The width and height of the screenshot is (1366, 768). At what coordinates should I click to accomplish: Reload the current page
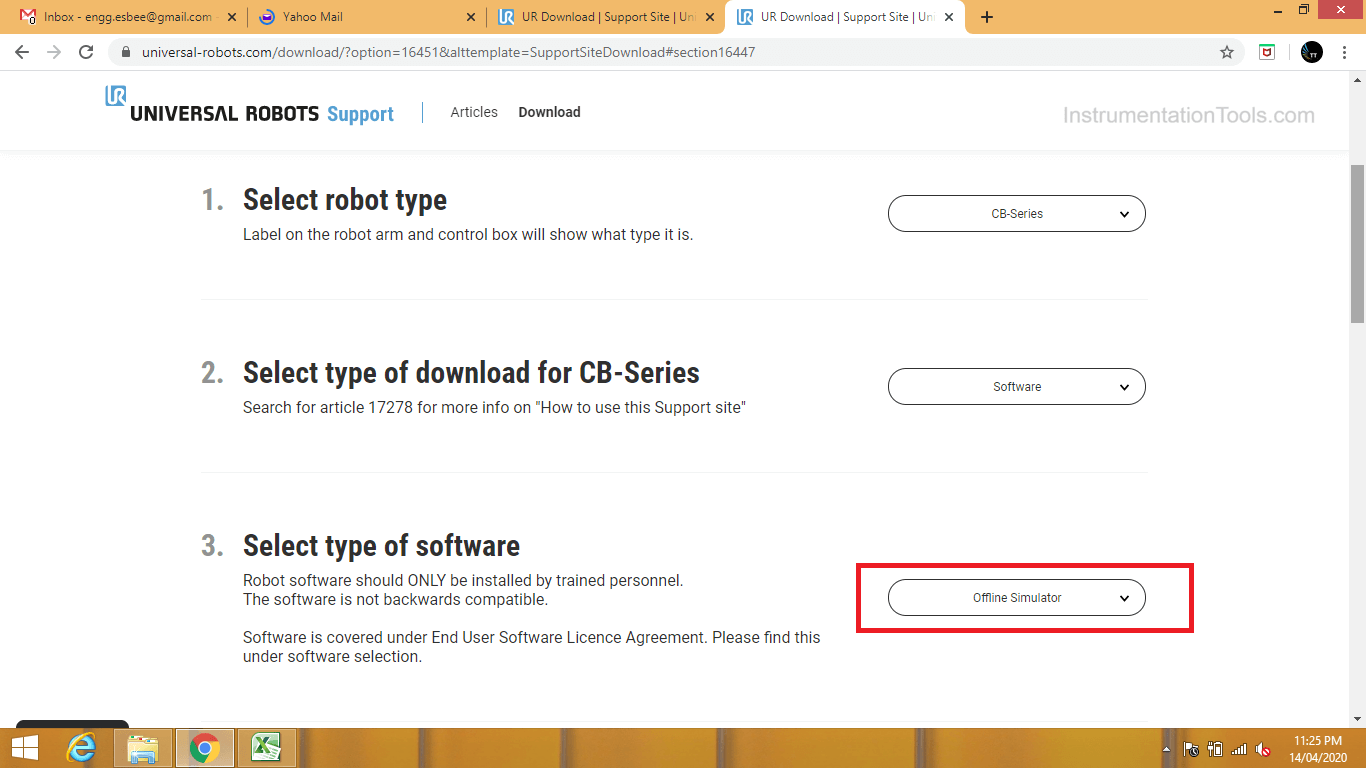click(86, 52)
